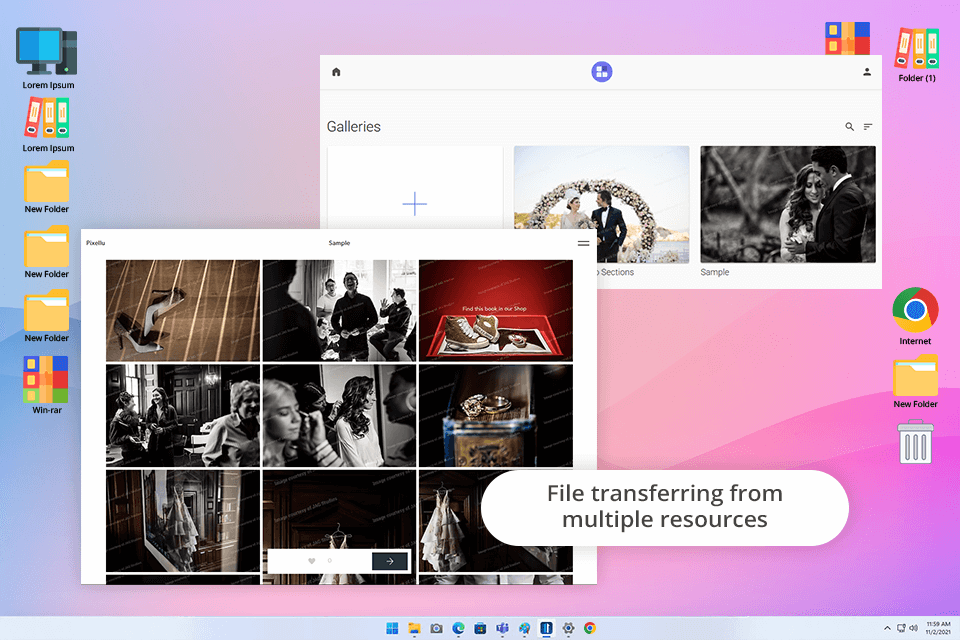Open the Win-rar desktop icon

click(x=47, y=385)
